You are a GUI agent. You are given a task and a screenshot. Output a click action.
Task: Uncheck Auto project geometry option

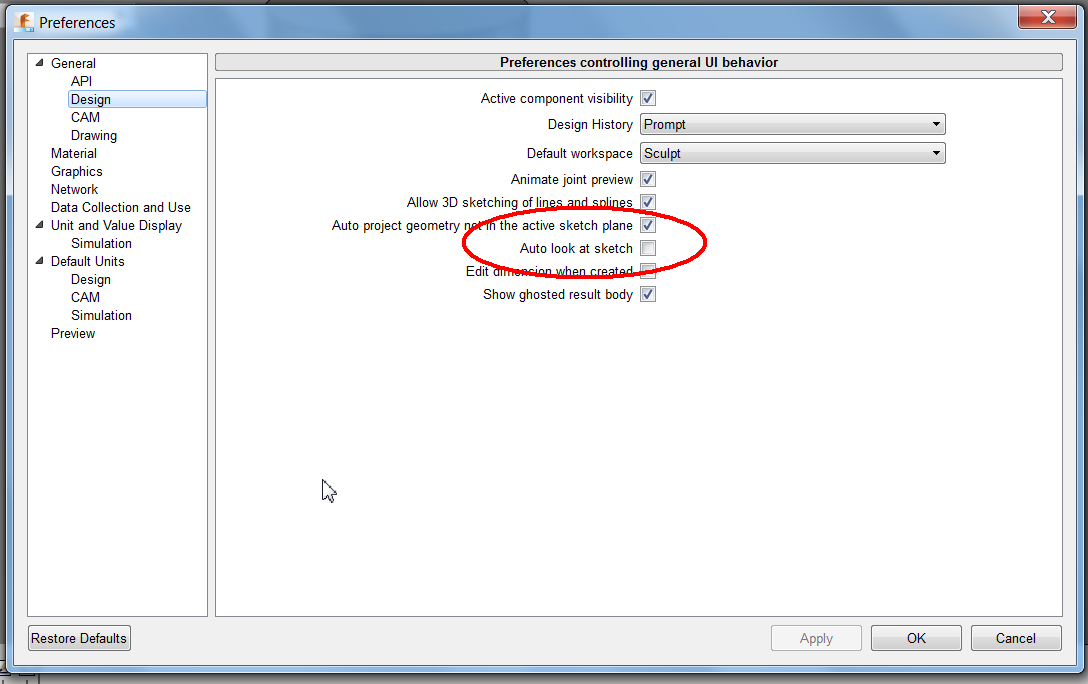pyautogui.click(x=647, y=224)
